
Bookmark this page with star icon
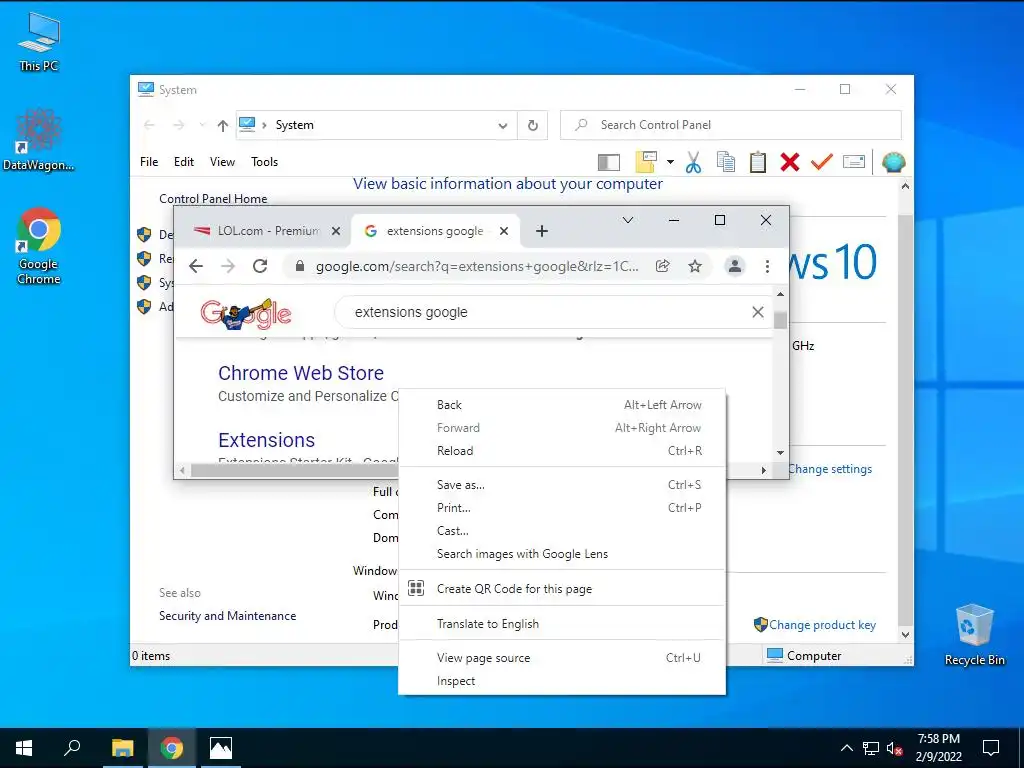click(695, 266)
